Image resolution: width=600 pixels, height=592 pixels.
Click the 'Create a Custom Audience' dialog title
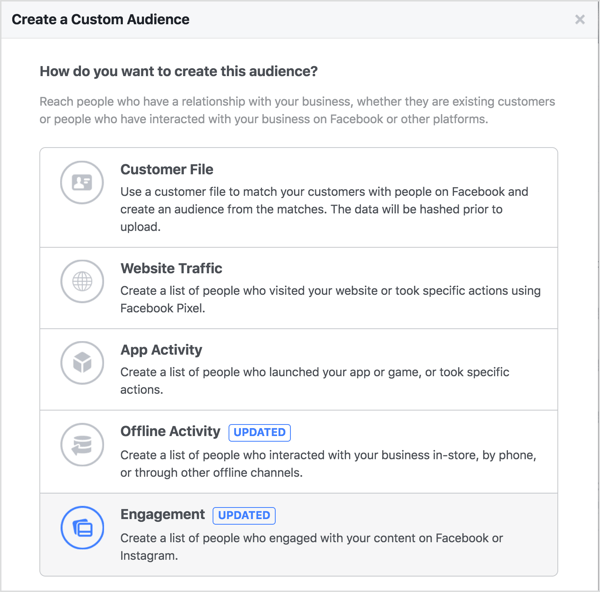(100, 20)
